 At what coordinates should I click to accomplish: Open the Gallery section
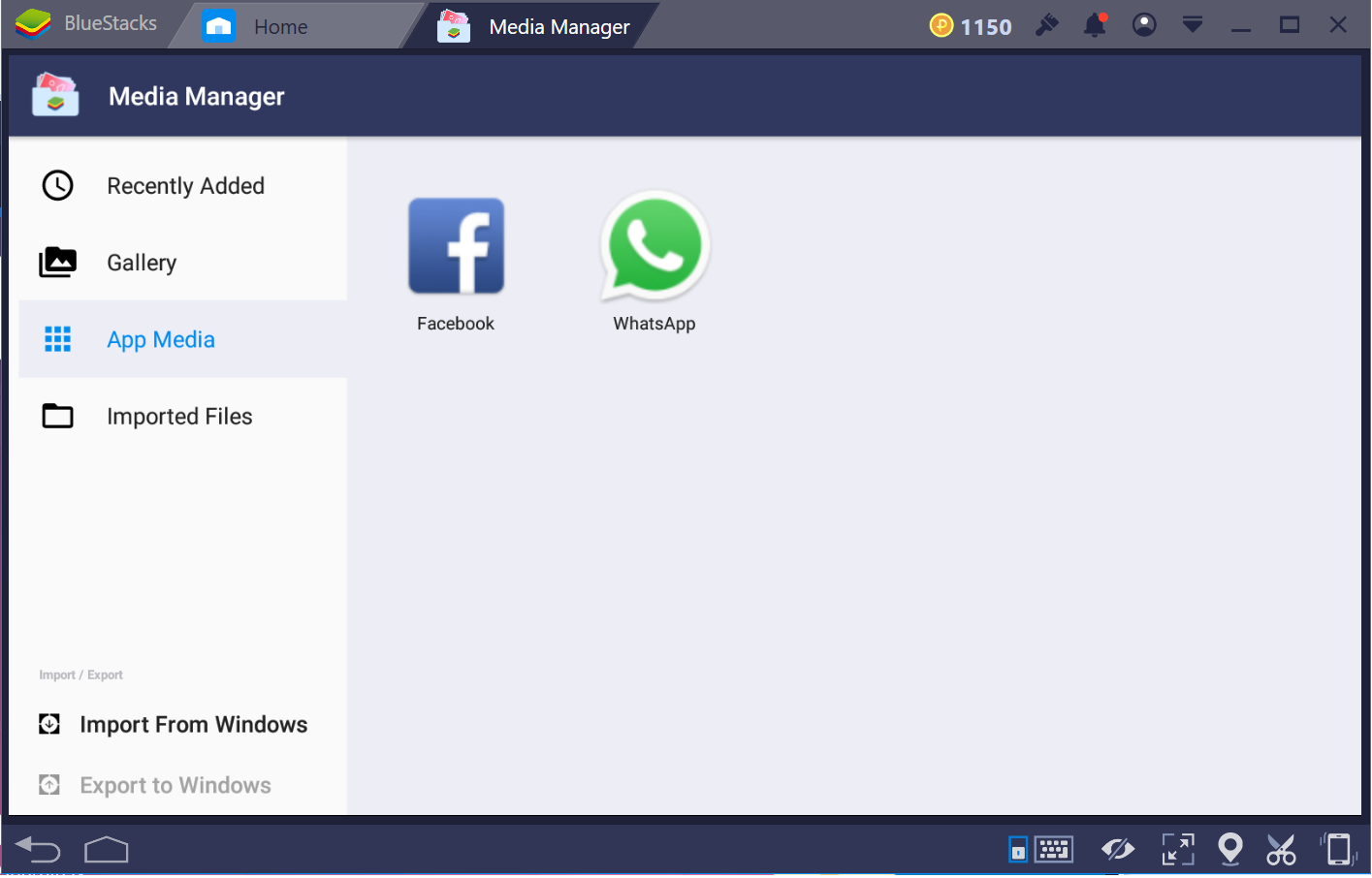(183, 262)
